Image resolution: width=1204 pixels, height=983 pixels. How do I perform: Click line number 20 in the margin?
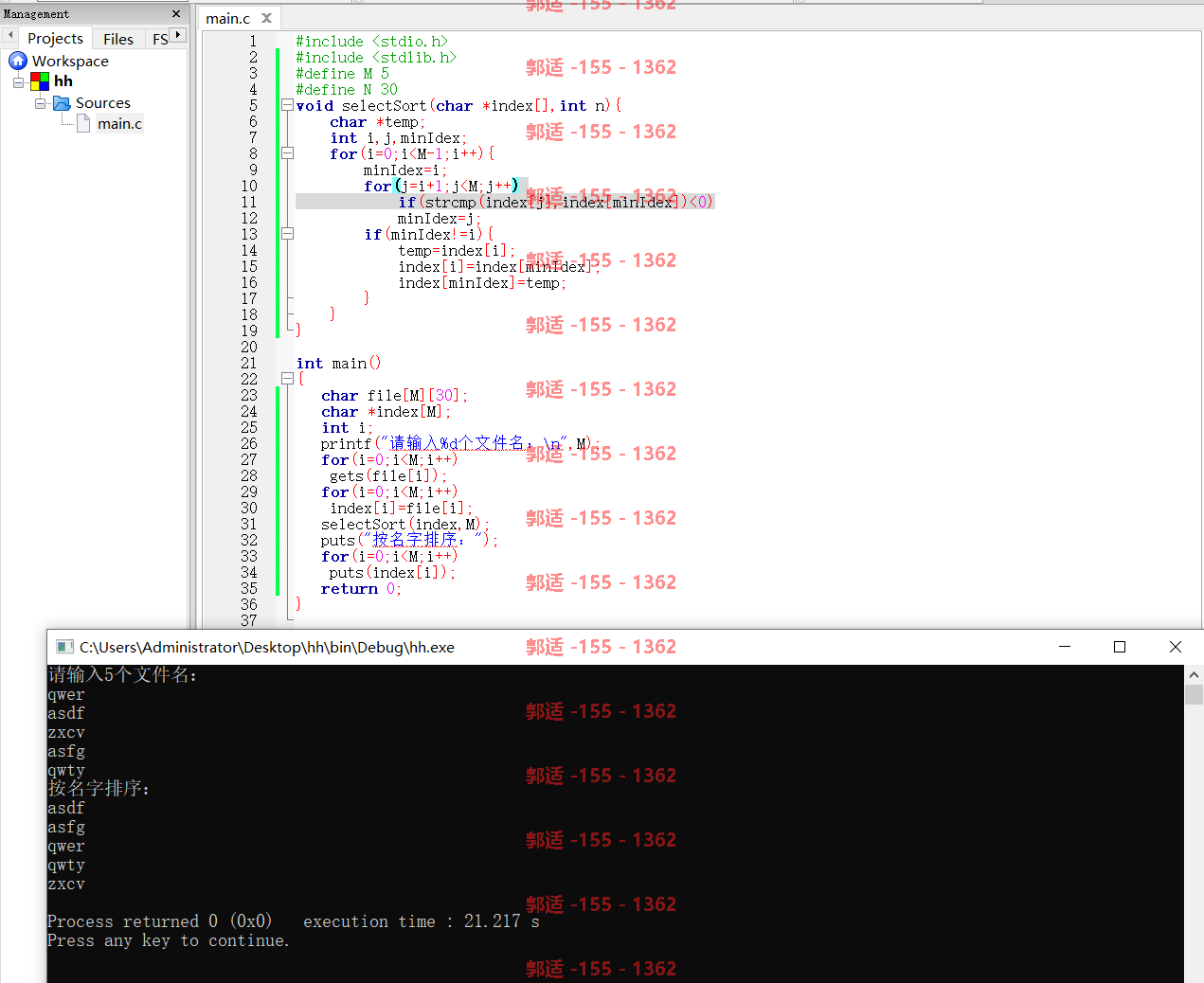(249, 347)
